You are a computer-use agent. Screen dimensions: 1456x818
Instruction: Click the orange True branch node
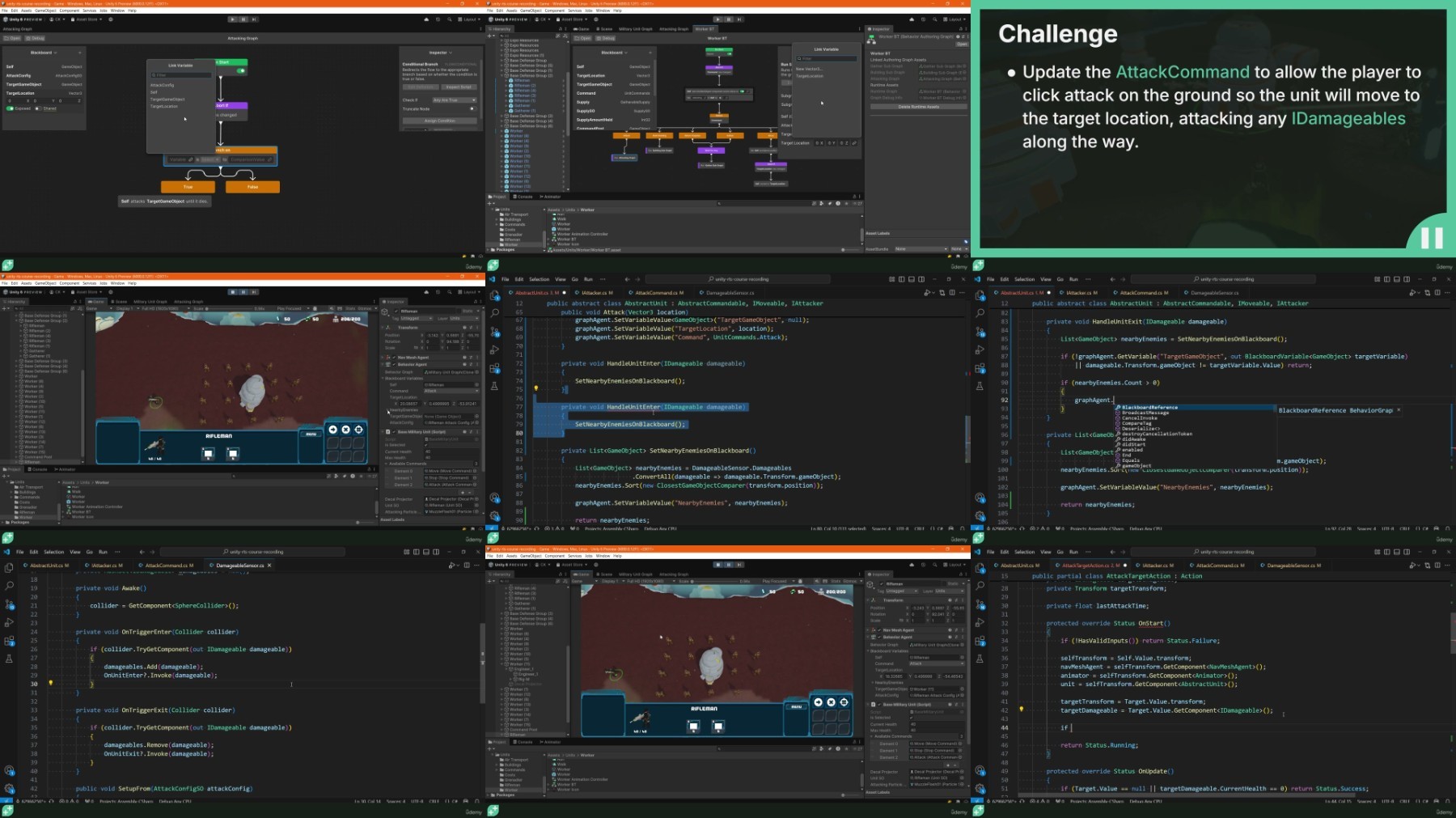tap(188, 187)
